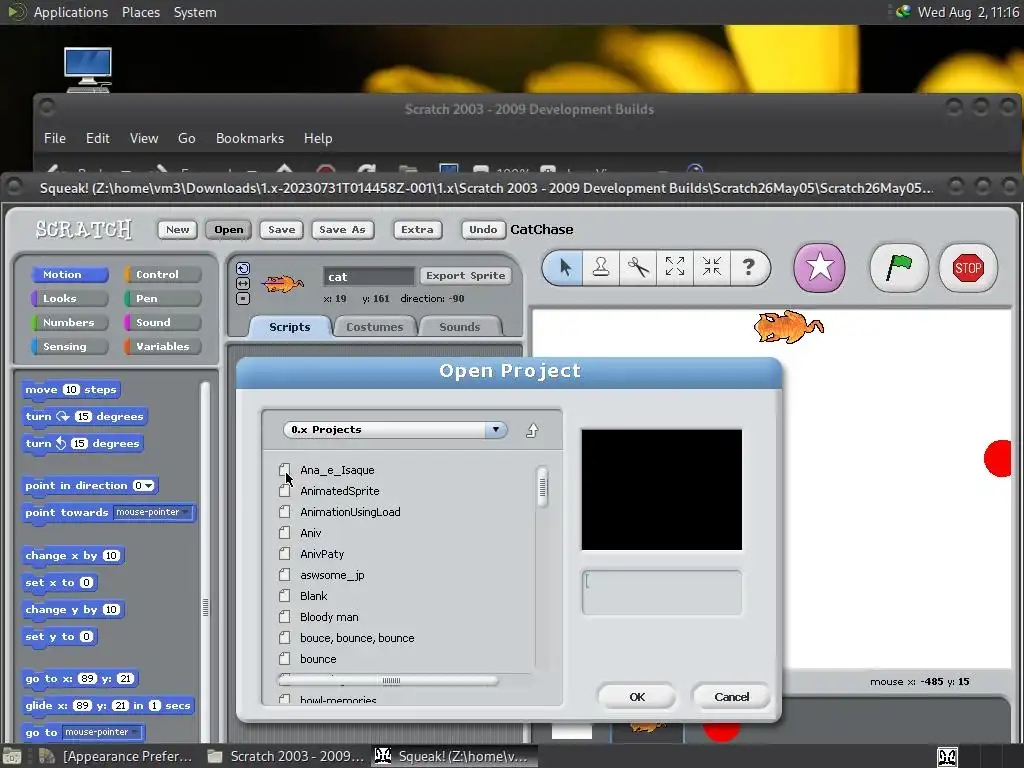Viewport: 1024px width, 768px height.
Task: Click the cat sprite on the stage
Action: tap(788, 327)
